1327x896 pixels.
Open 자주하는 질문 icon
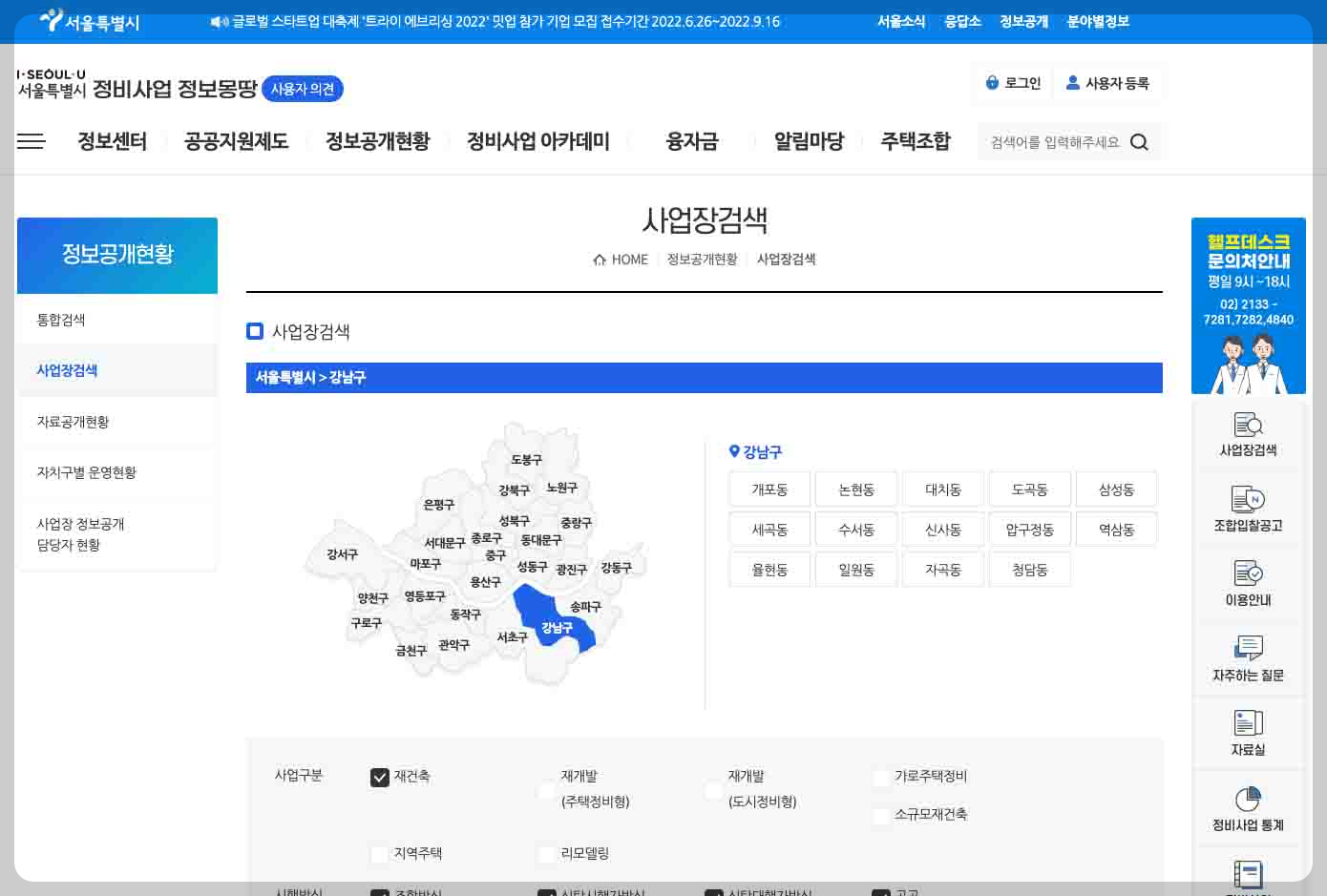pos(1248,649)
